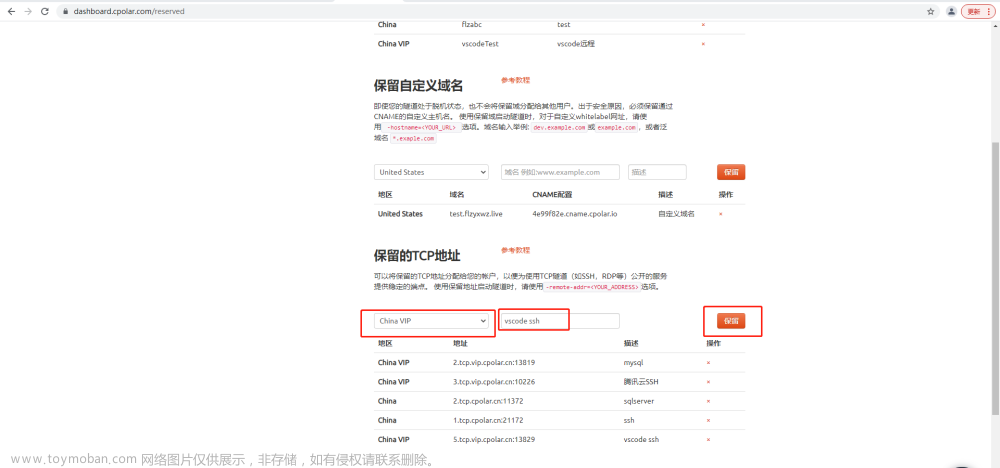Select text 'test.flzyxwz.live'
The image size is (1000, 468).
click(x=476, y=214)
